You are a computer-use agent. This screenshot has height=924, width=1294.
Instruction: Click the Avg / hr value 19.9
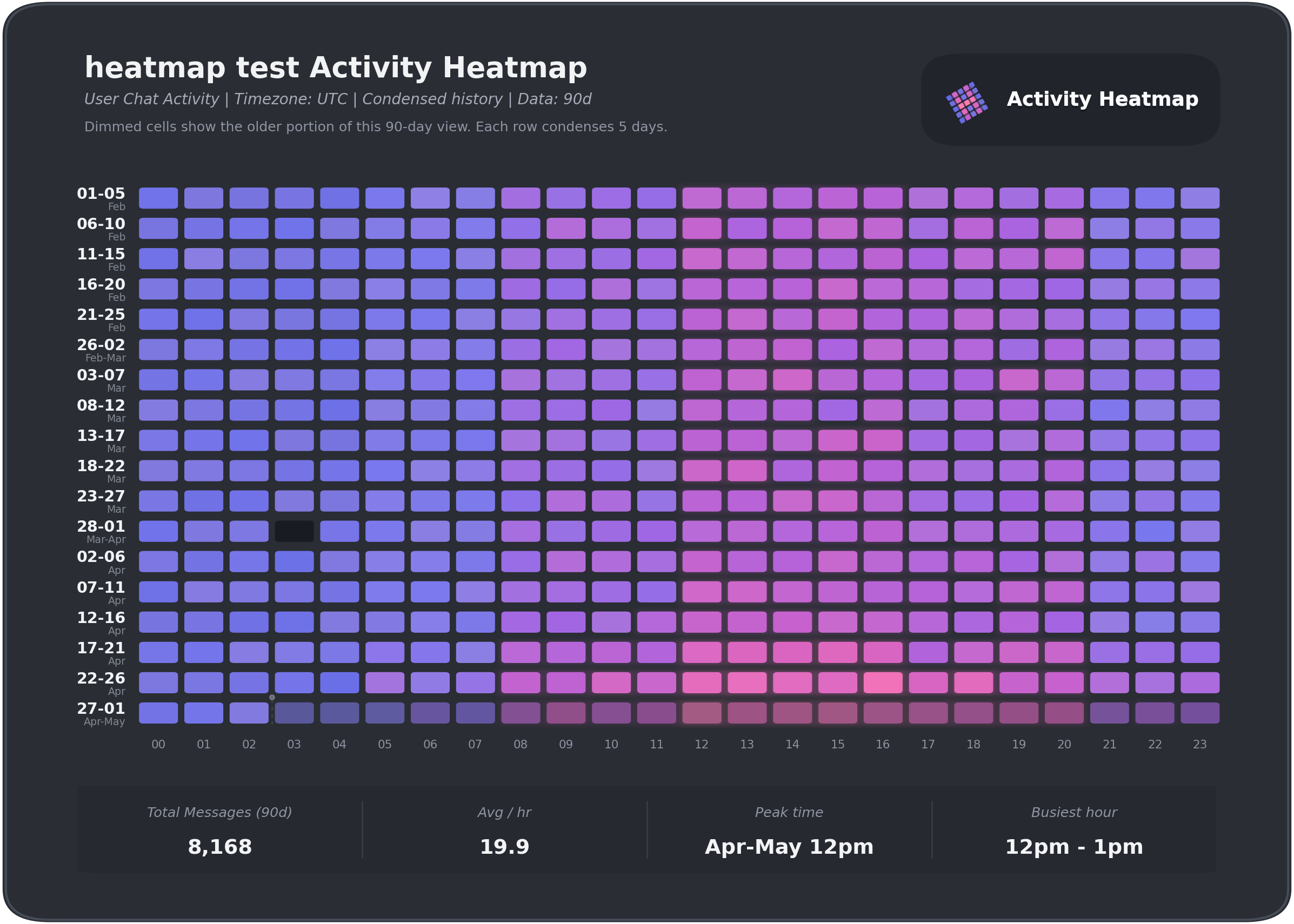(x=504, y=847)
